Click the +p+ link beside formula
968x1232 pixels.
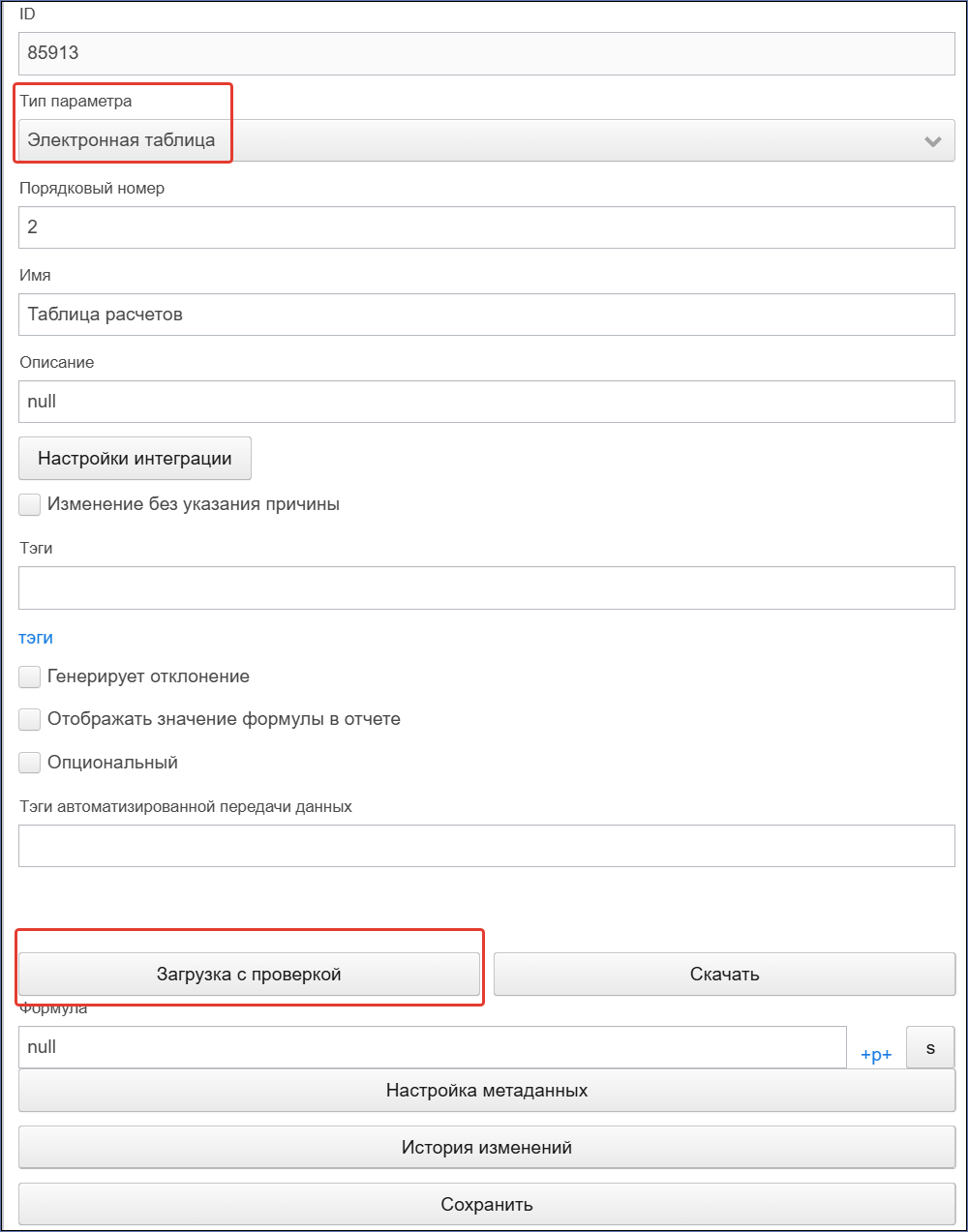[876, 1055]
